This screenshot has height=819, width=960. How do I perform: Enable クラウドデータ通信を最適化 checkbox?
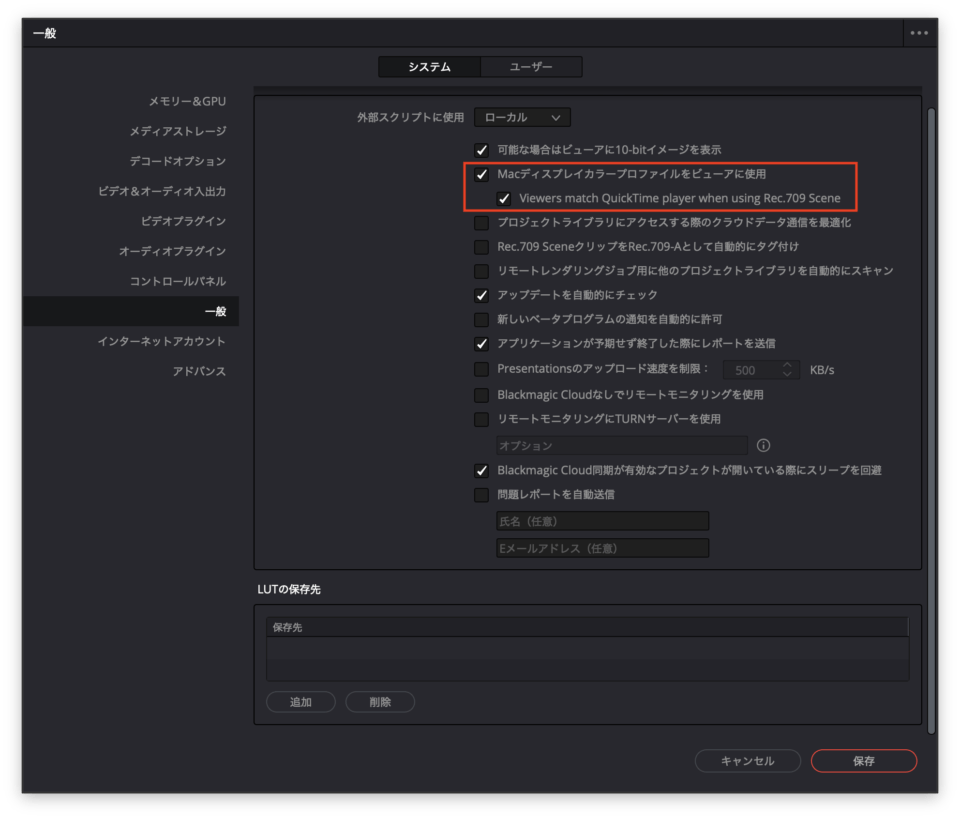tap(482, 223)
